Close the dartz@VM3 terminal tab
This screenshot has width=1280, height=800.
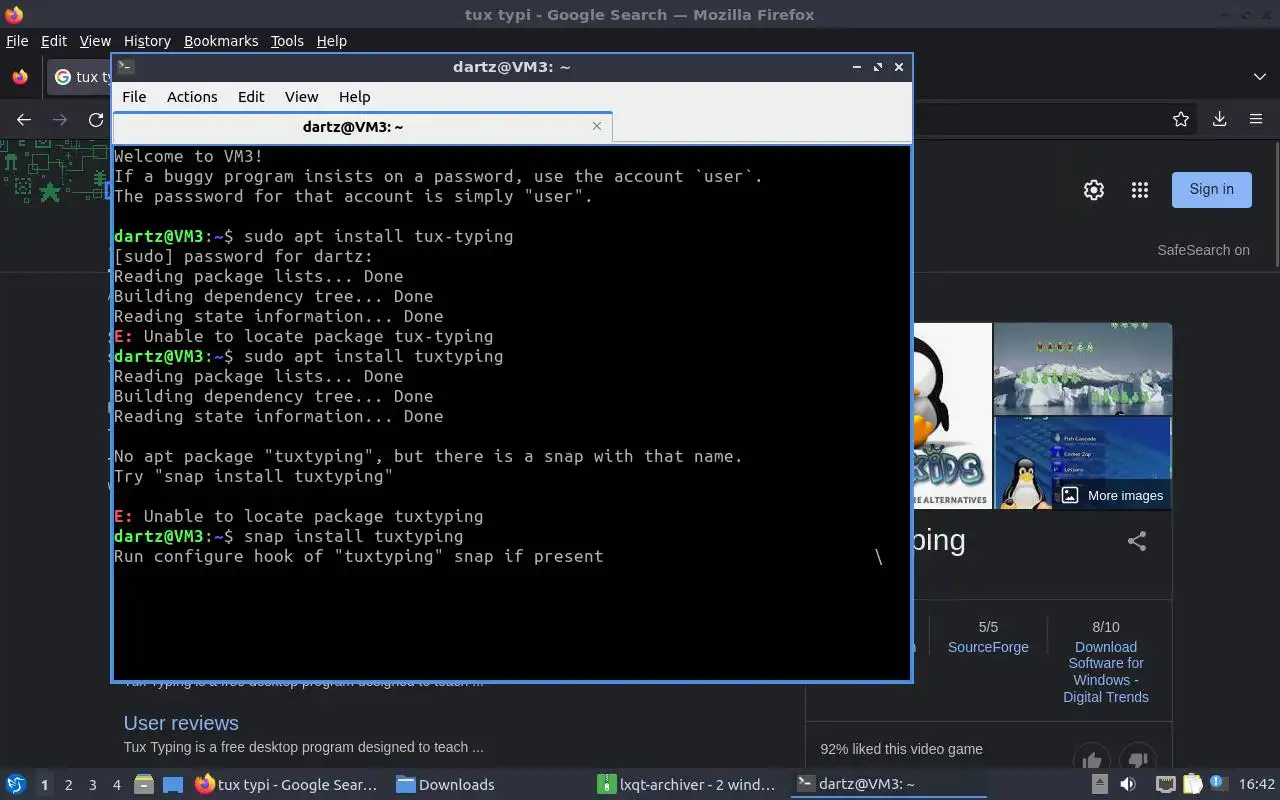(597, 126)
